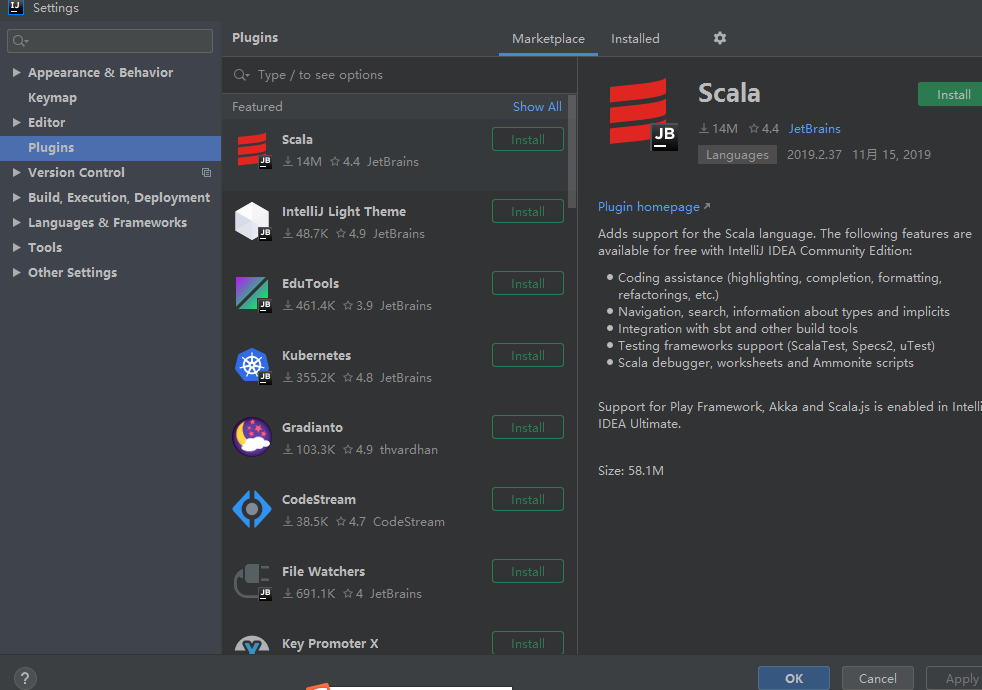Click the IntelliJ IDEA title bar icon
Viewport: 982px width, 690px height.
[16, 7]
